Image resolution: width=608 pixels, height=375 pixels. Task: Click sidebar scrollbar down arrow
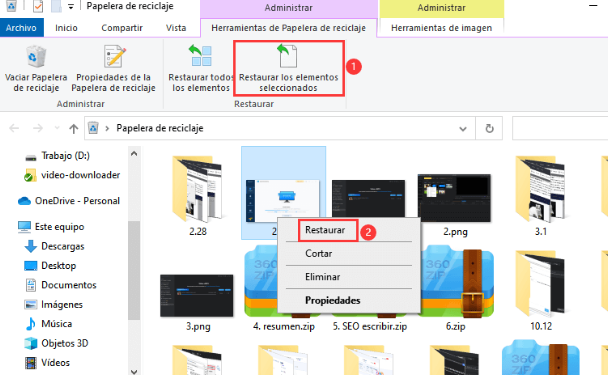[134, 372]
